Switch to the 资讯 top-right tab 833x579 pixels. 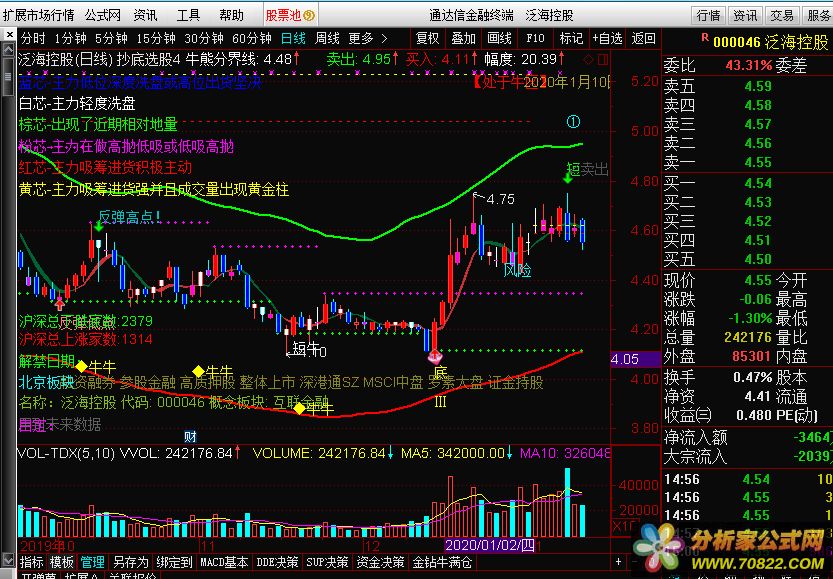click(x=745, y=16)
